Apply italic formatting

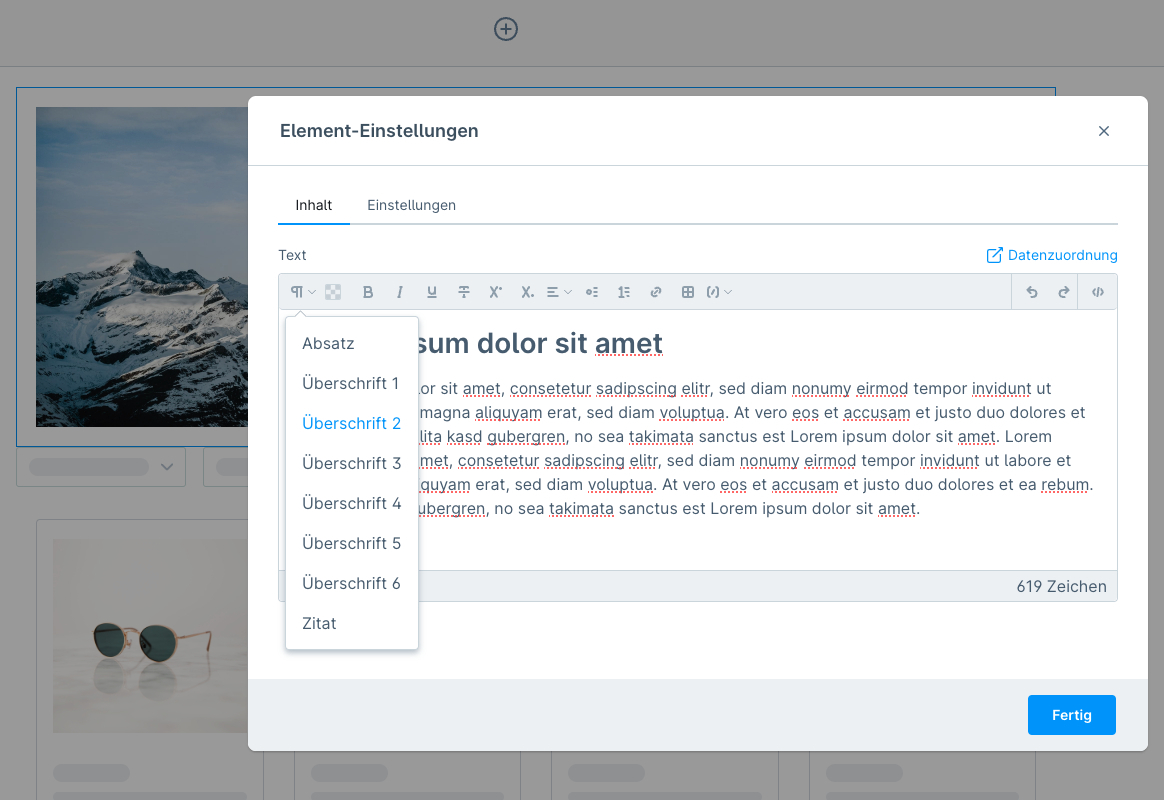[400, 292]
